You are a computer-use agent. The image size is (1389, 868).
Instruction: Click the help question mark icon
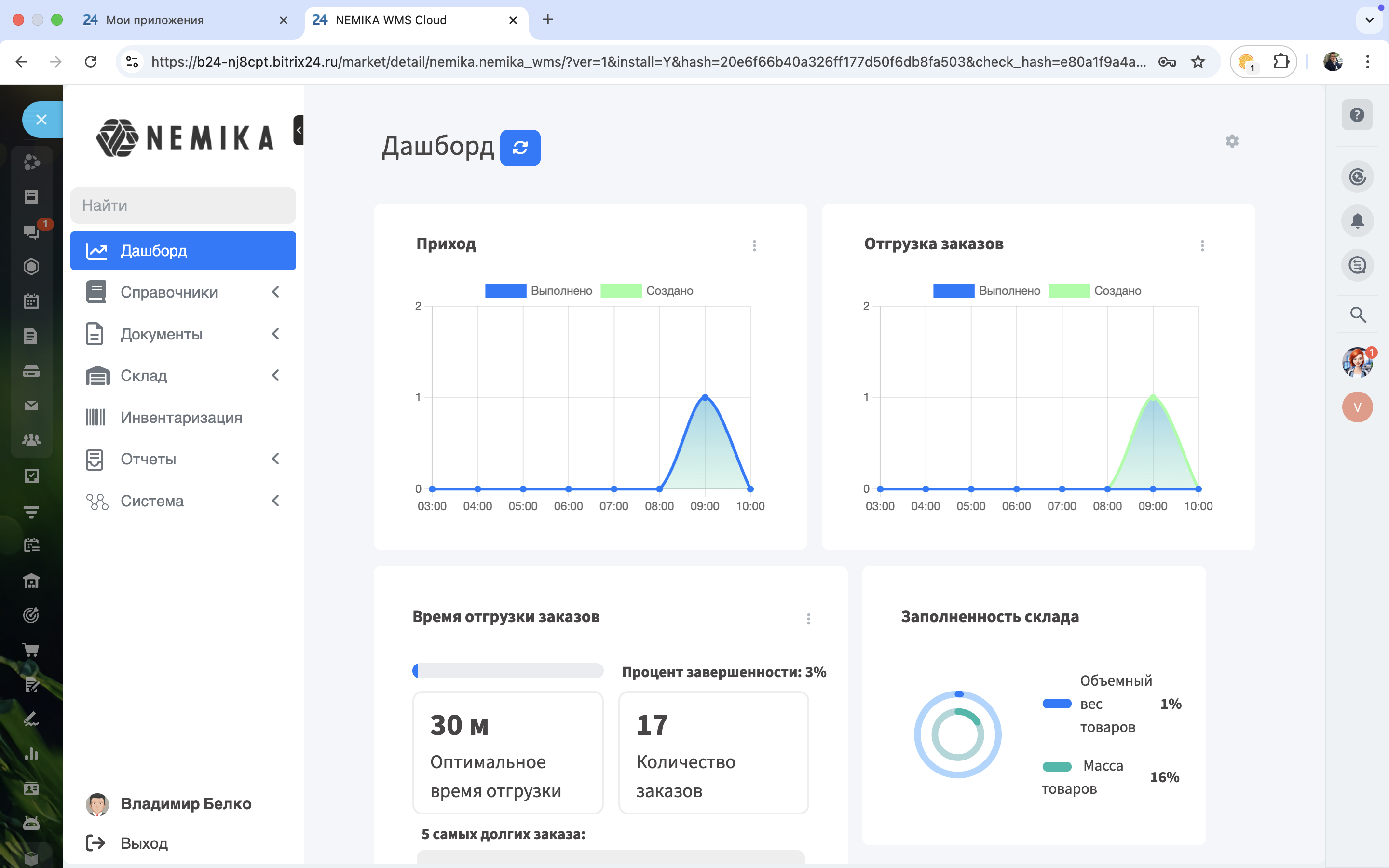(1357, 115)
